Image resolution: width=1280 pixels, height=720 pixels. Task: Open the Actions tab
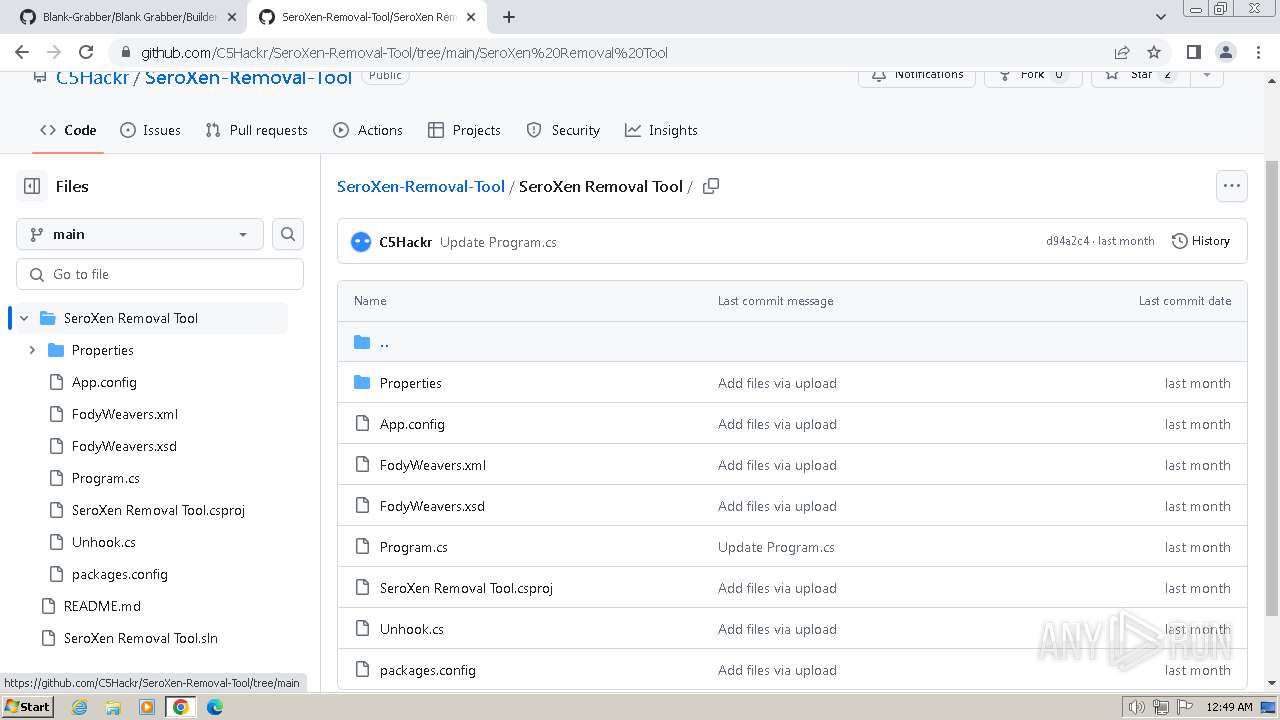pyautogui.click(x=368, y=130)
